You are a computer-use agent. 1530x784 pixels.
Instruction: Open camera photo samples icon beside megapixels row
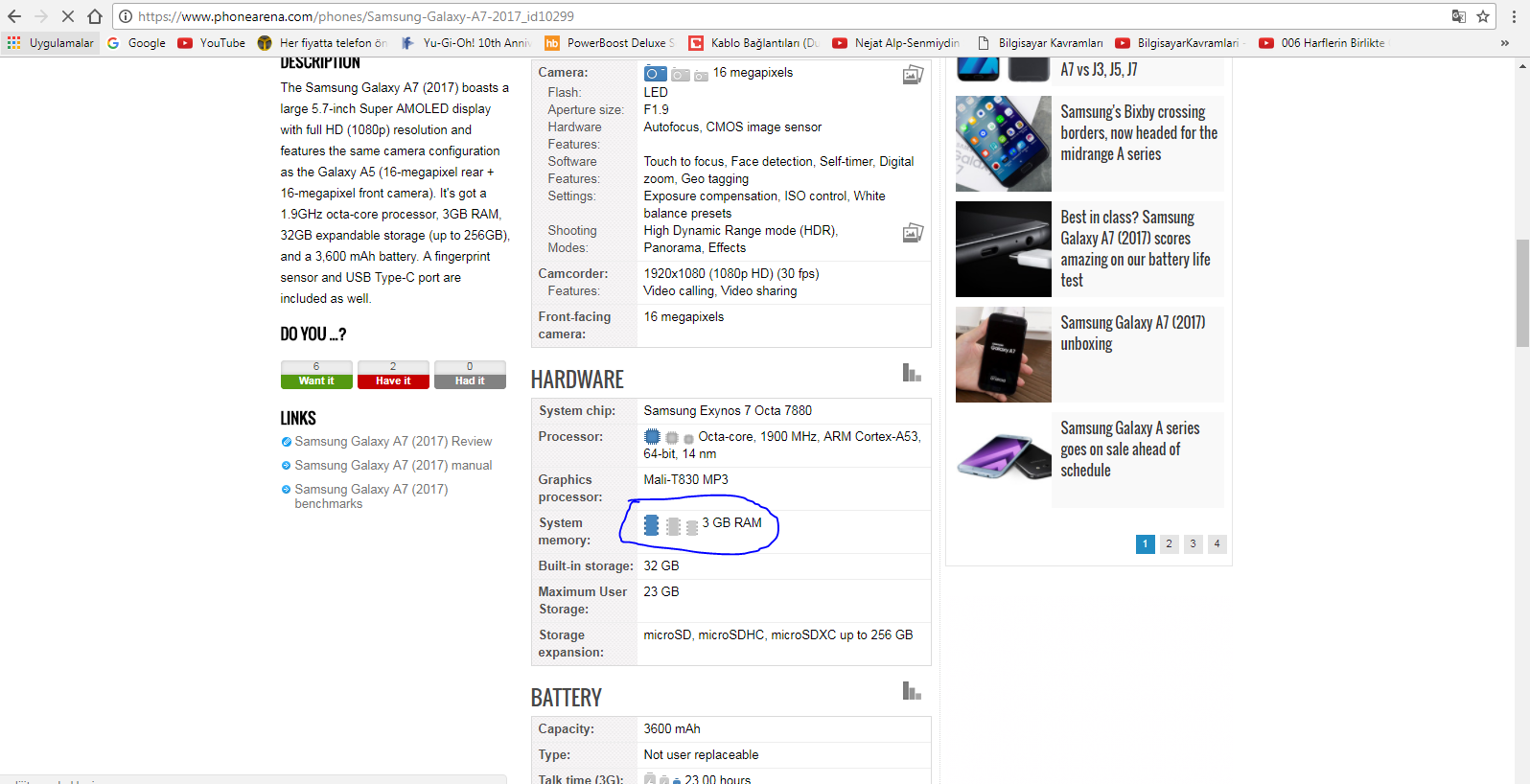(913, 74)
